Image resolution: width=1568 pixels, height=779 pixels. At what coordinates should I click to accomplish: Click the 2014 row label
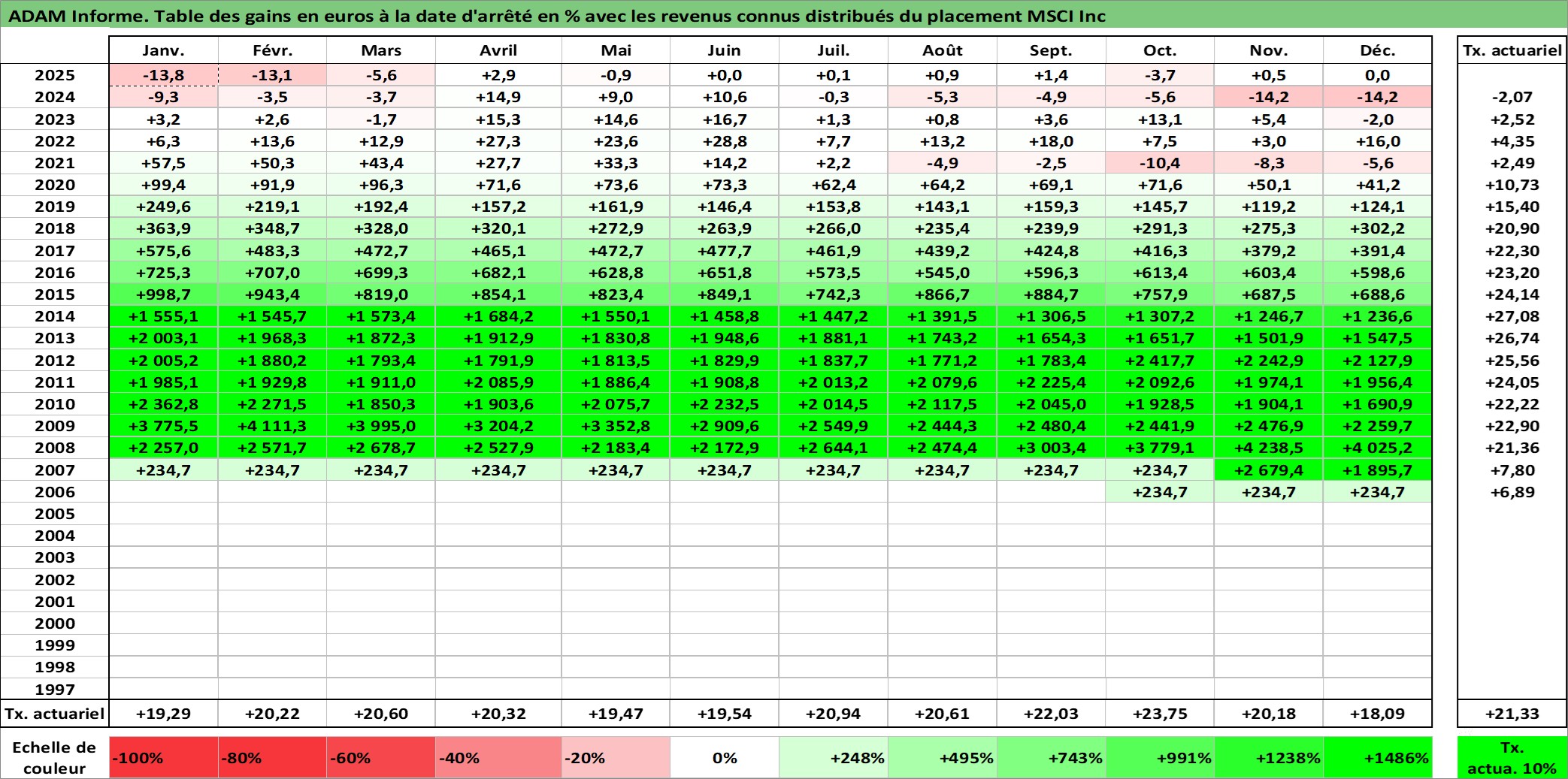pos(55,316)
